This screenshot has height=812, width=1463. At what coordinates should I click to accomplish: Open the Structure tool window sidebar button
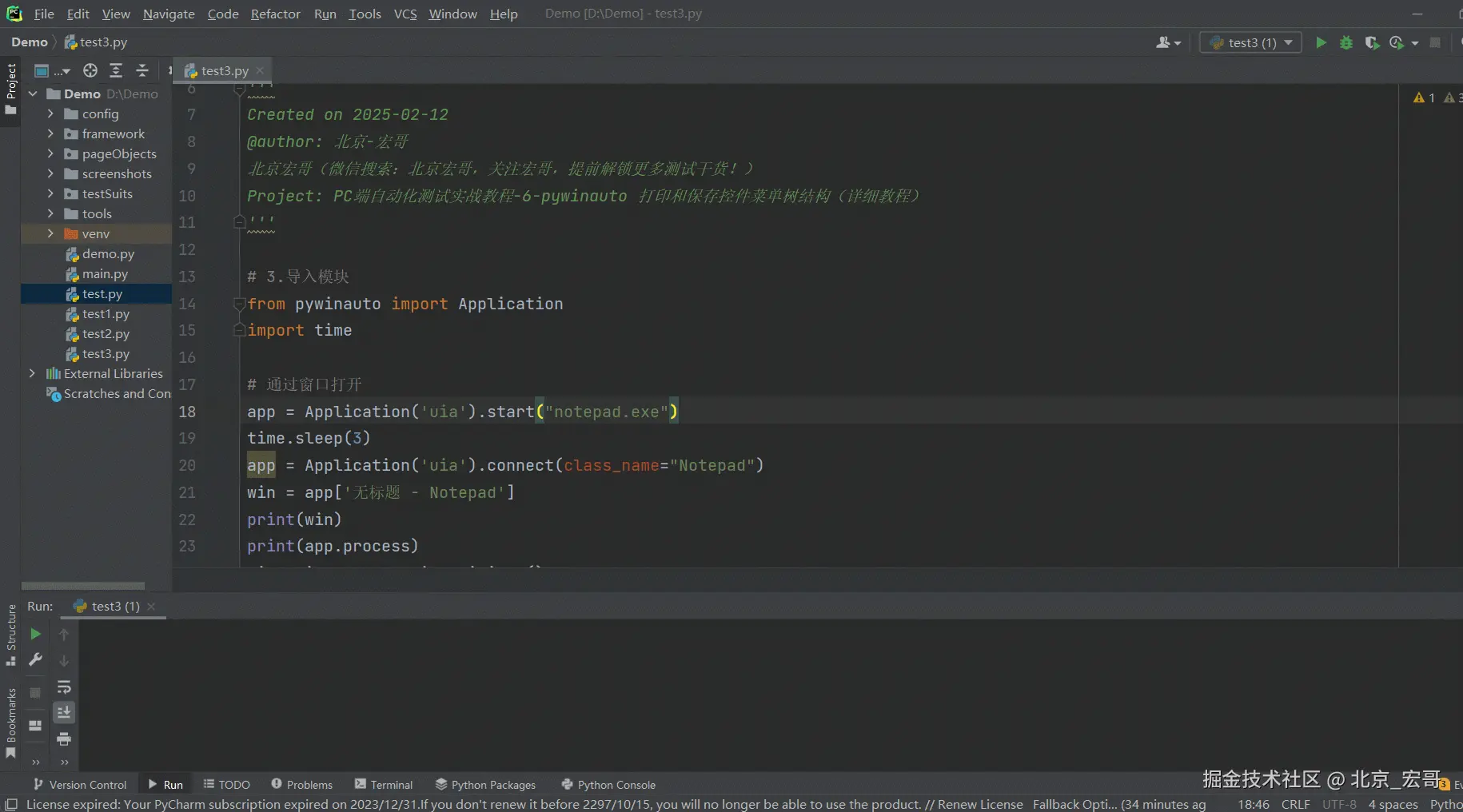point(10,635)
